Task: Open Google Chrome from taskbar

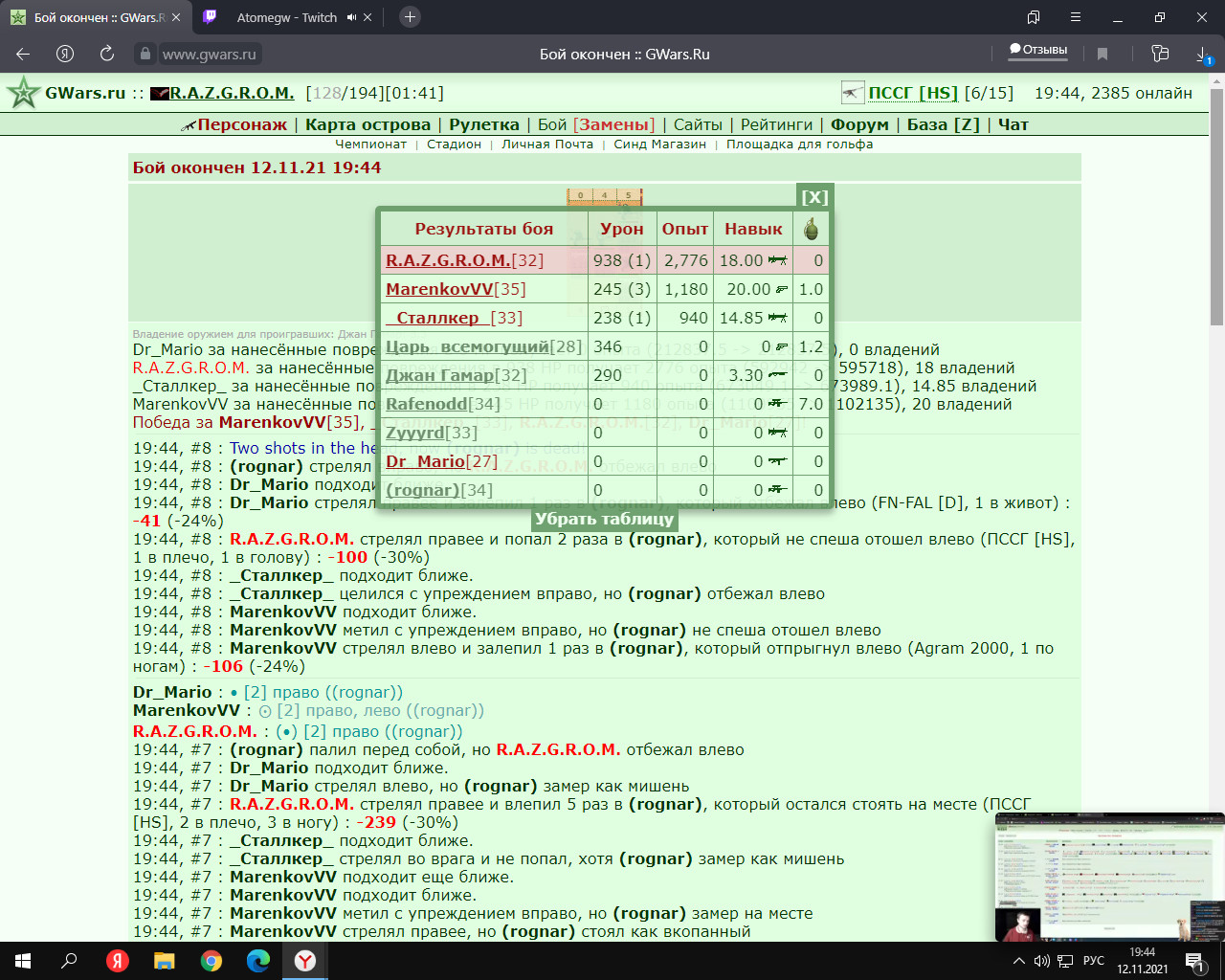Action: pos(212,961)
